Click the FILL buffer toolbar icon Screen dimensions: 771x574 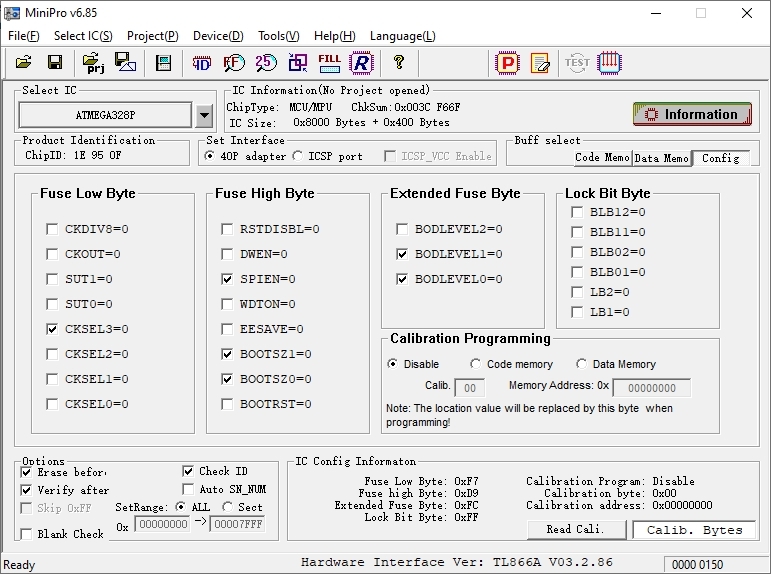(x=329, y=62)
